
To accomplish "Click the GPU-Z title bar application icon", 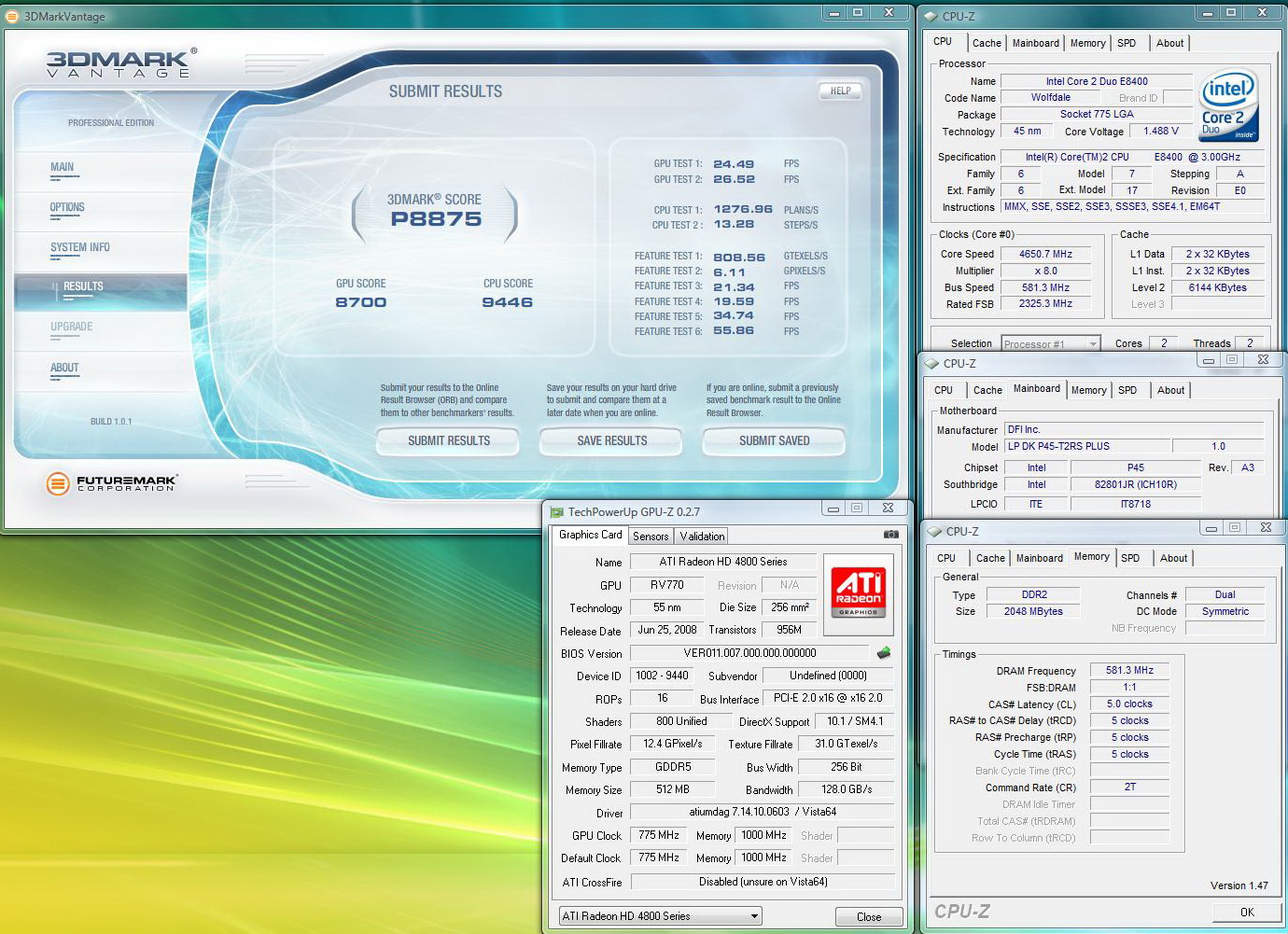I will (557, 512).
